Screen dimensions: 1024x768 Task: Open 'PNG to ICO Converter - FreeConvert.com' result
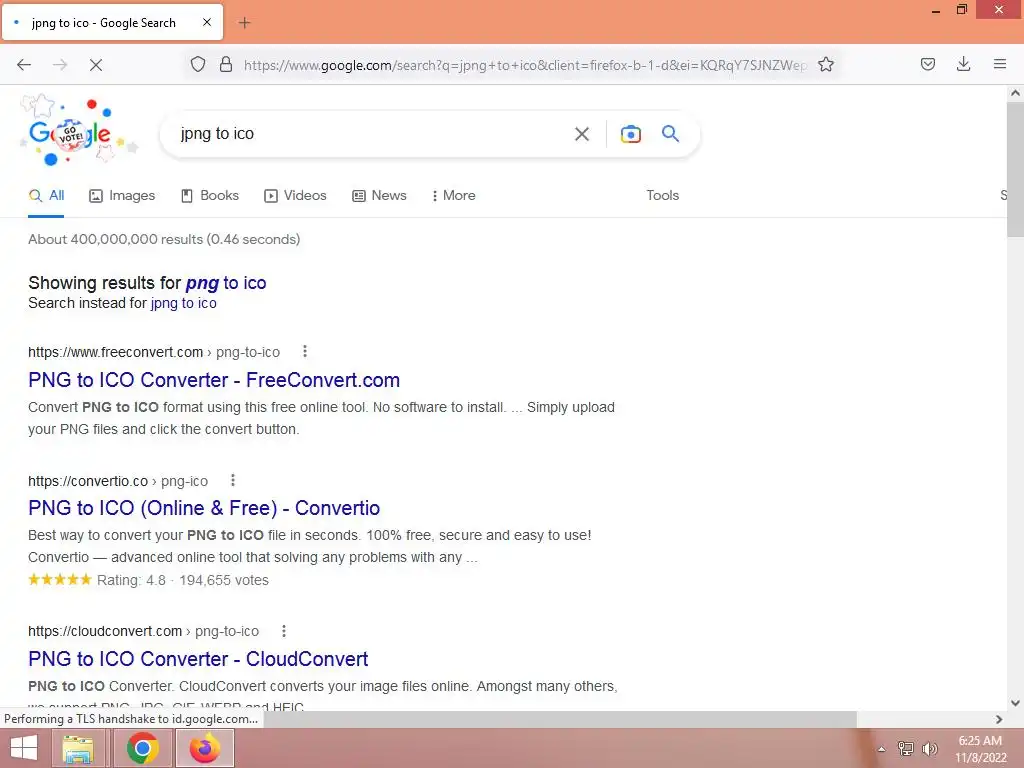point(214,379)
